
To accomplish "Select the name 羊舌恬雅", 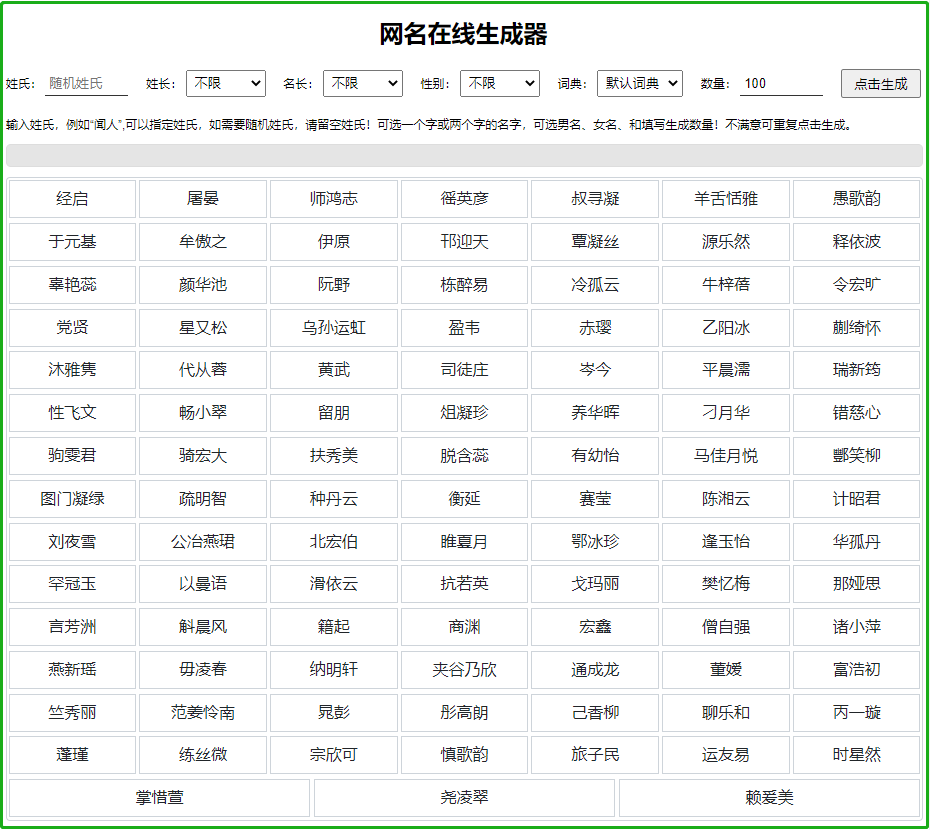I will (x=726, y=199).
